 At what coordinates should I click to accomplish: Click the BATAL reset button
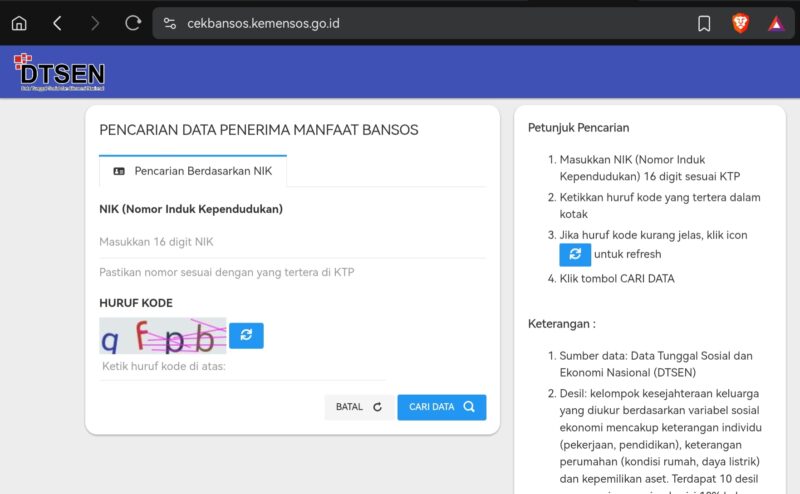click(359, 407)
